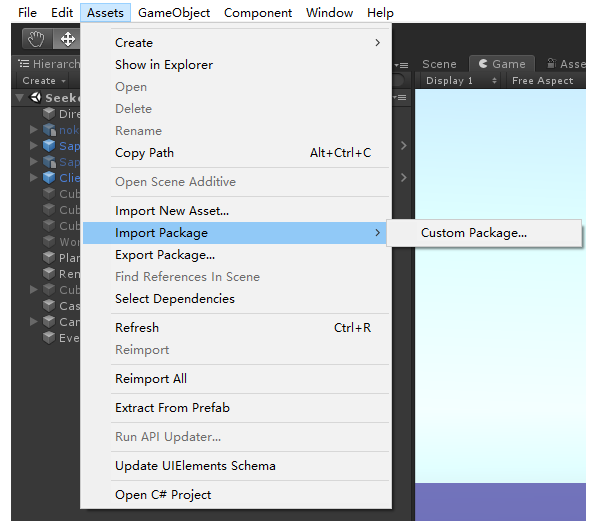Open the panel options menu icon near Scene tab
Image resolution: width=596 pixels, height=521 pixels.
point(401,65)
